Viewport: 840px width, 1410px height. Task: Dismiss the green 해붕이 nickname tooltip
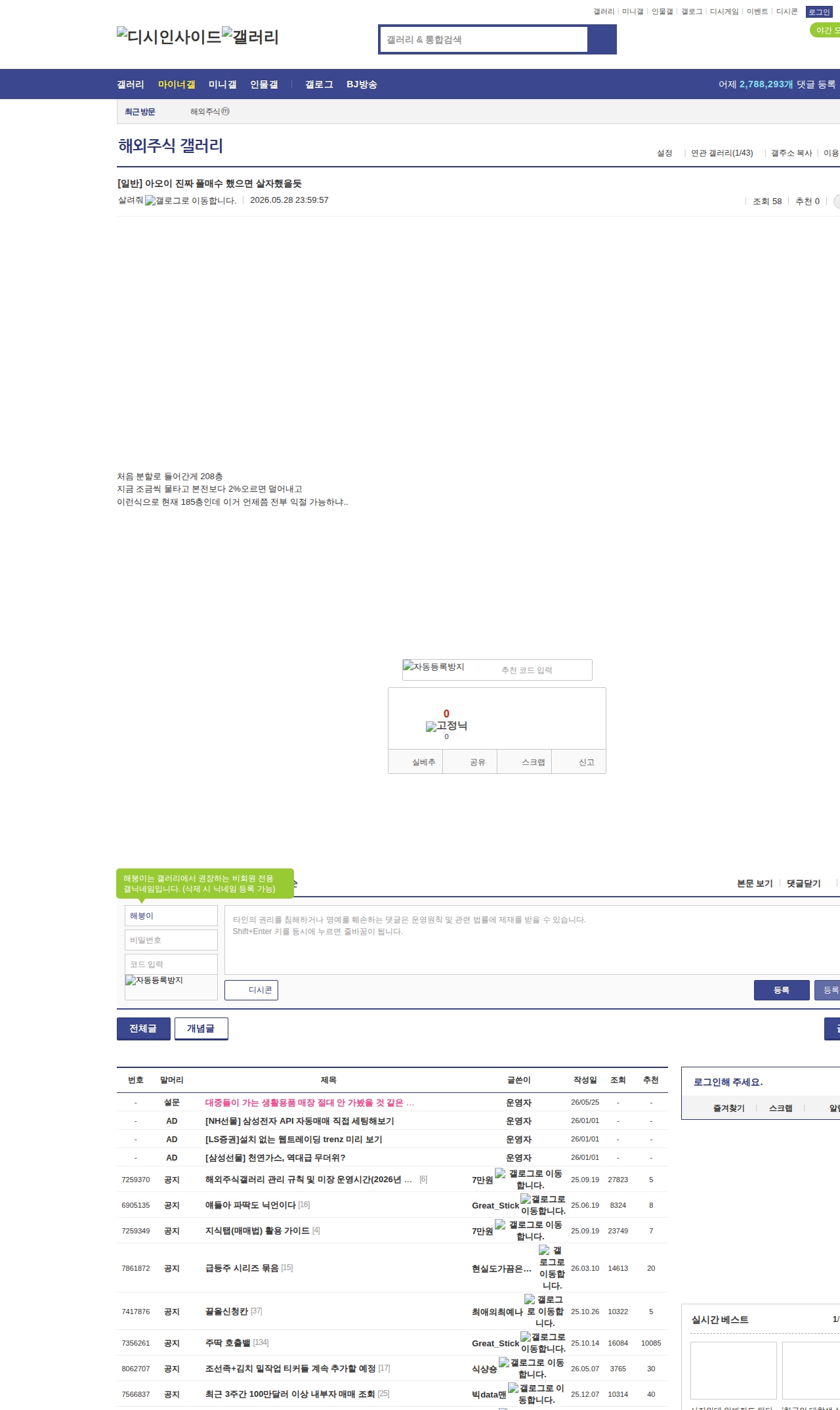coord(205,884)
